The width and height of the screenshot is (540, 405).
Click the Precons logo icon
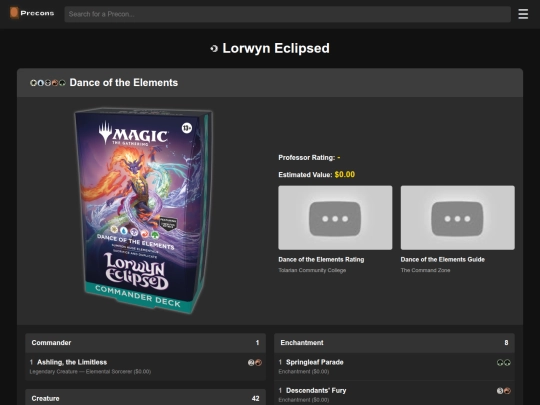pyautogui.click(x=14, y=13)
